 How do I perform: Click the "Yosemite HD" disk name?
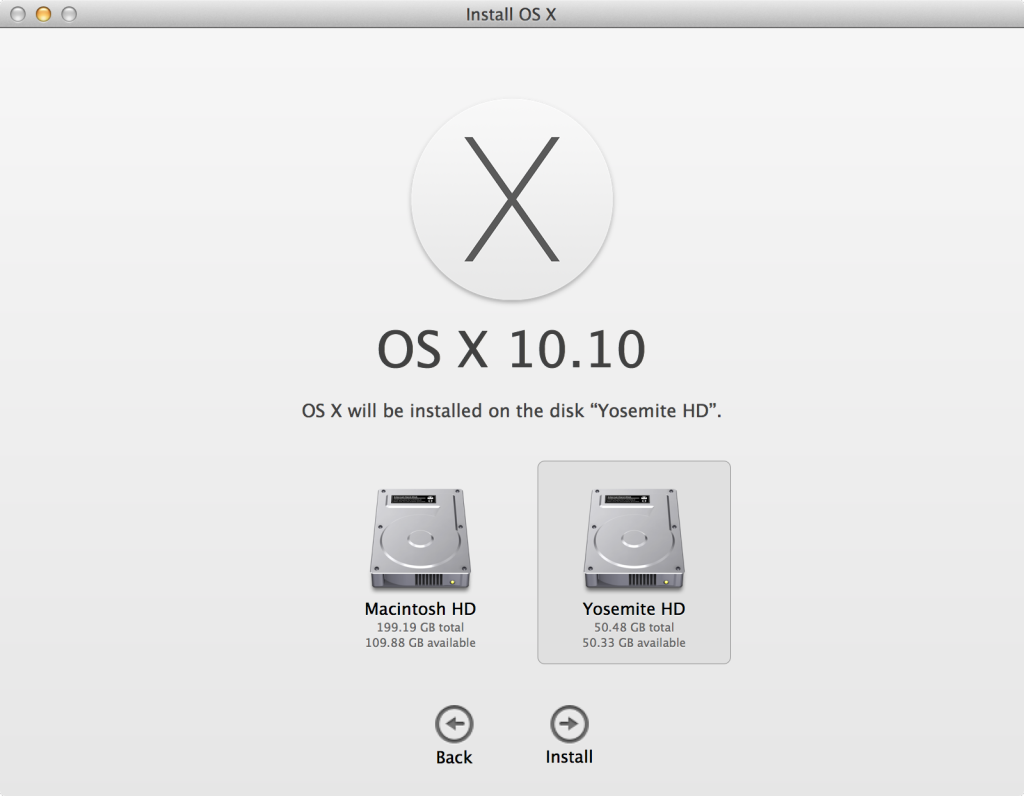point(633,609)
